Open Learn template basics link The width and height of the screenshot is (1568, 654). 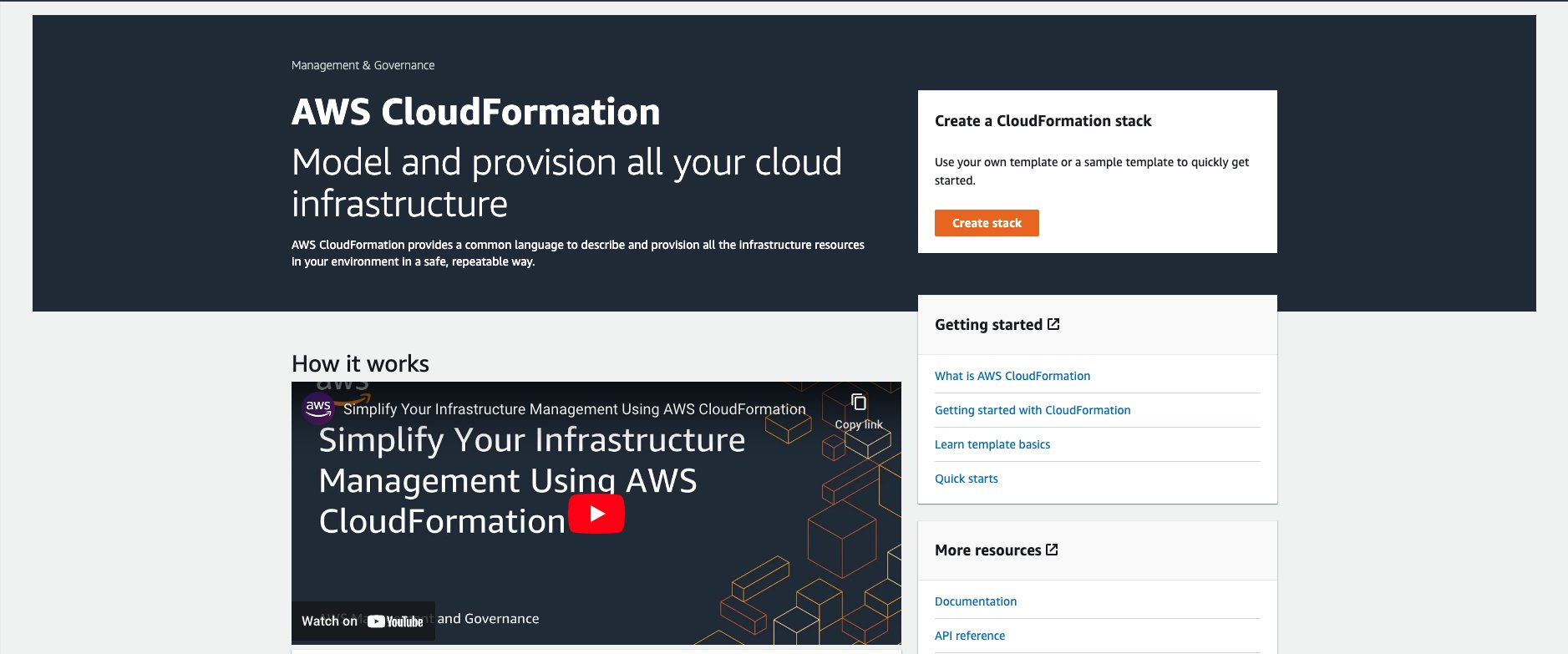pyautogui.click(x=992, y=444)
